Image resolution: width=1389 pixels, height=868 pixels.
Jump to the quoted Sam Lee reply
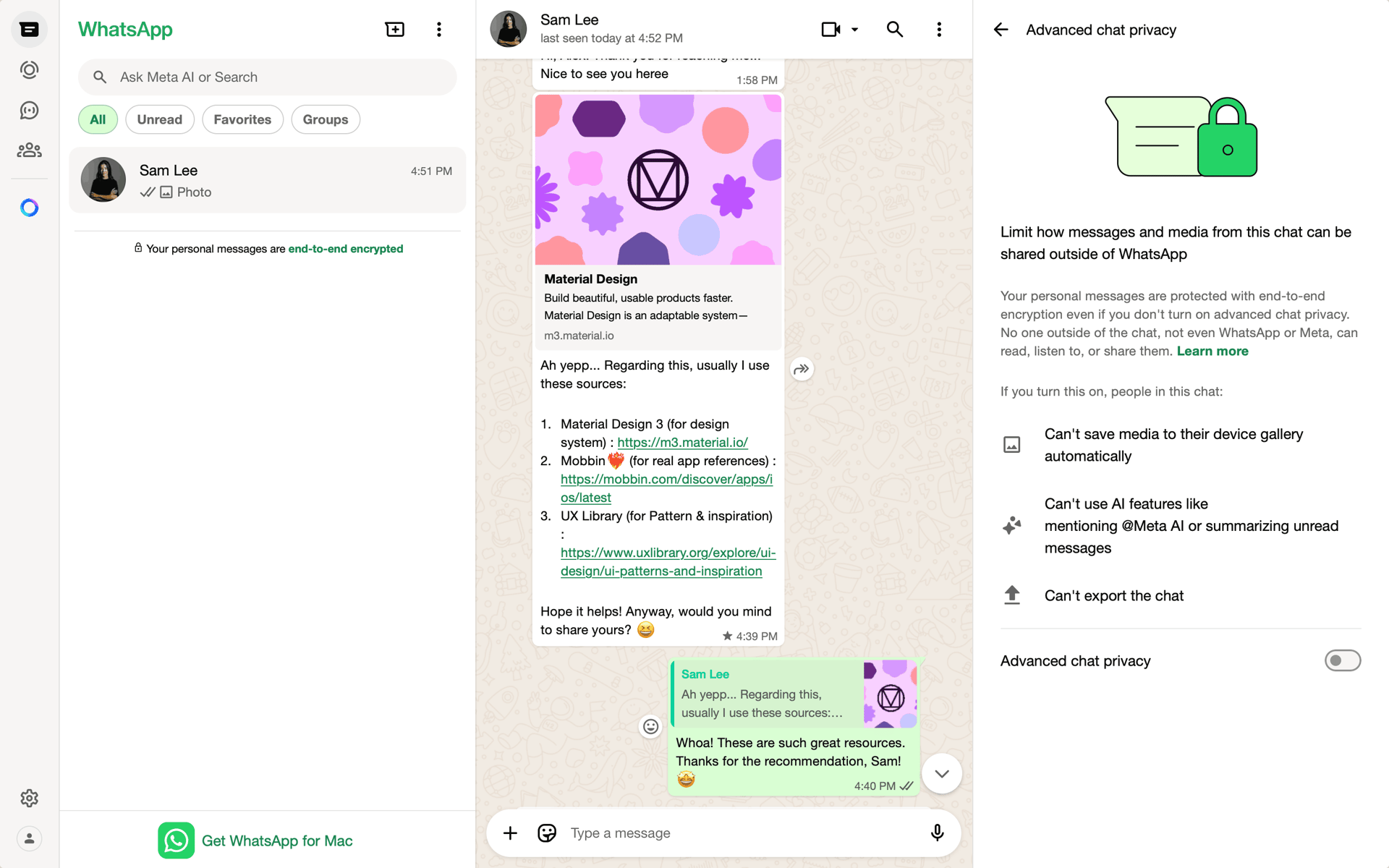[x=794, y=694]
